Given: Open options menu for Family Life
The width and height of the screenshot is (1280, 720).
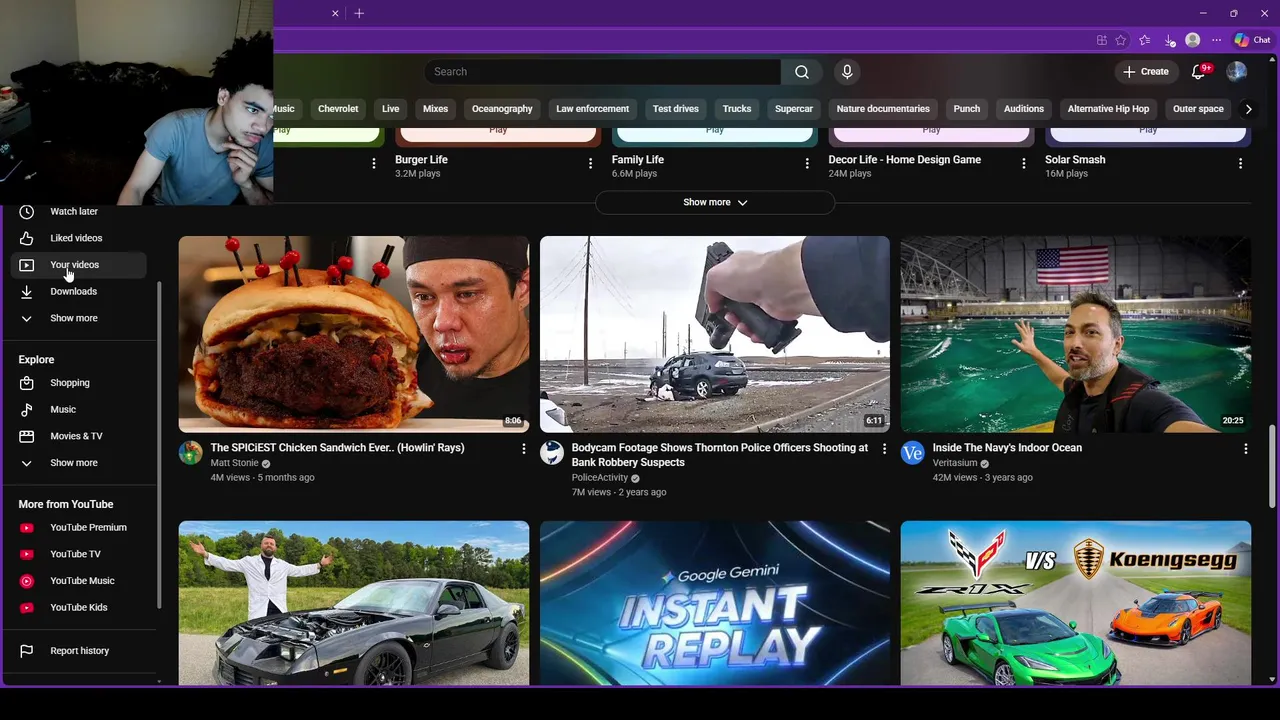Looking at the screenshot, I should point(807,163).
